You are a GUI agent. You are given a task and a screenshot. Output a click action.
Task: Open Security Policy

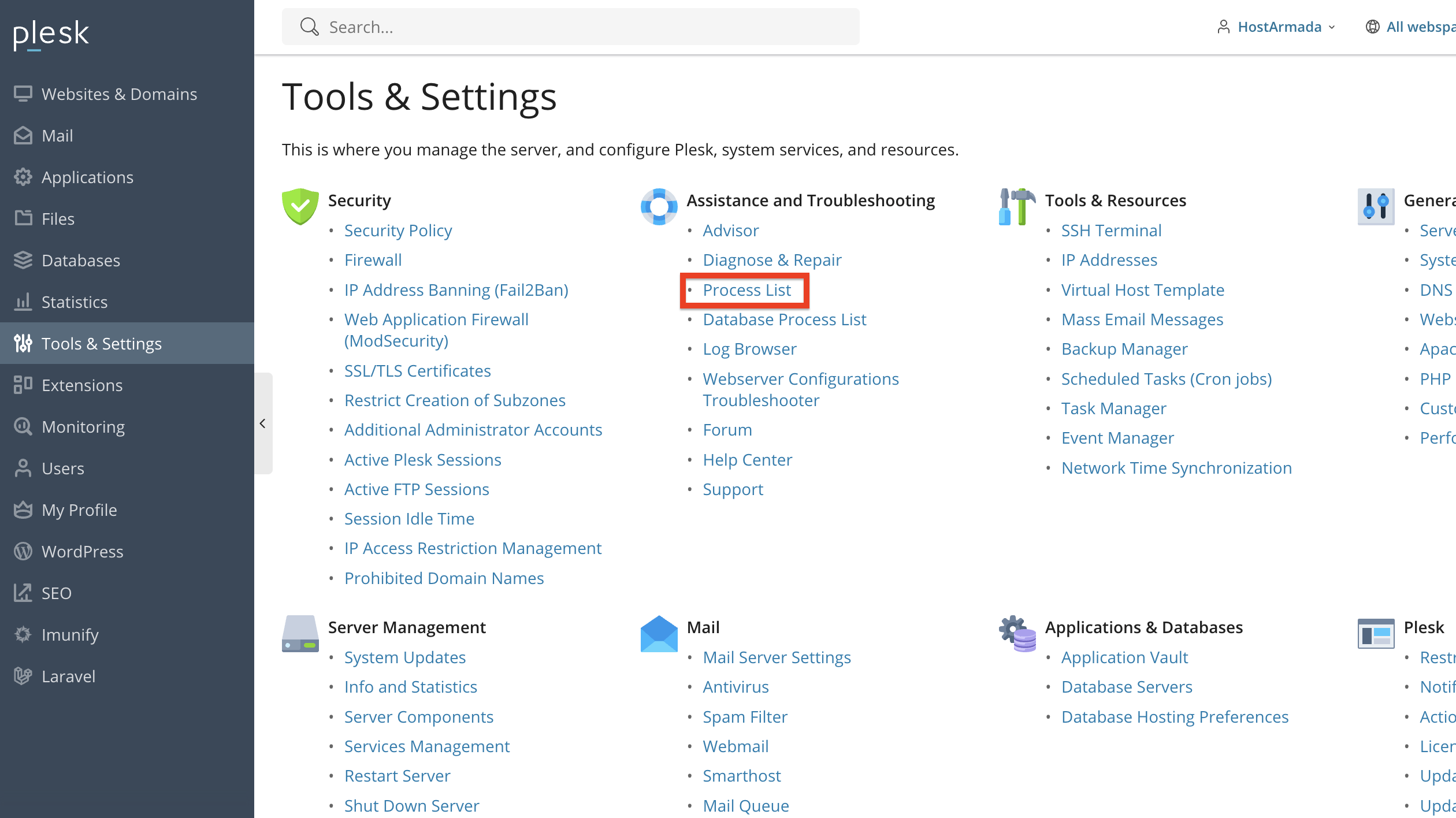(398, 230)
